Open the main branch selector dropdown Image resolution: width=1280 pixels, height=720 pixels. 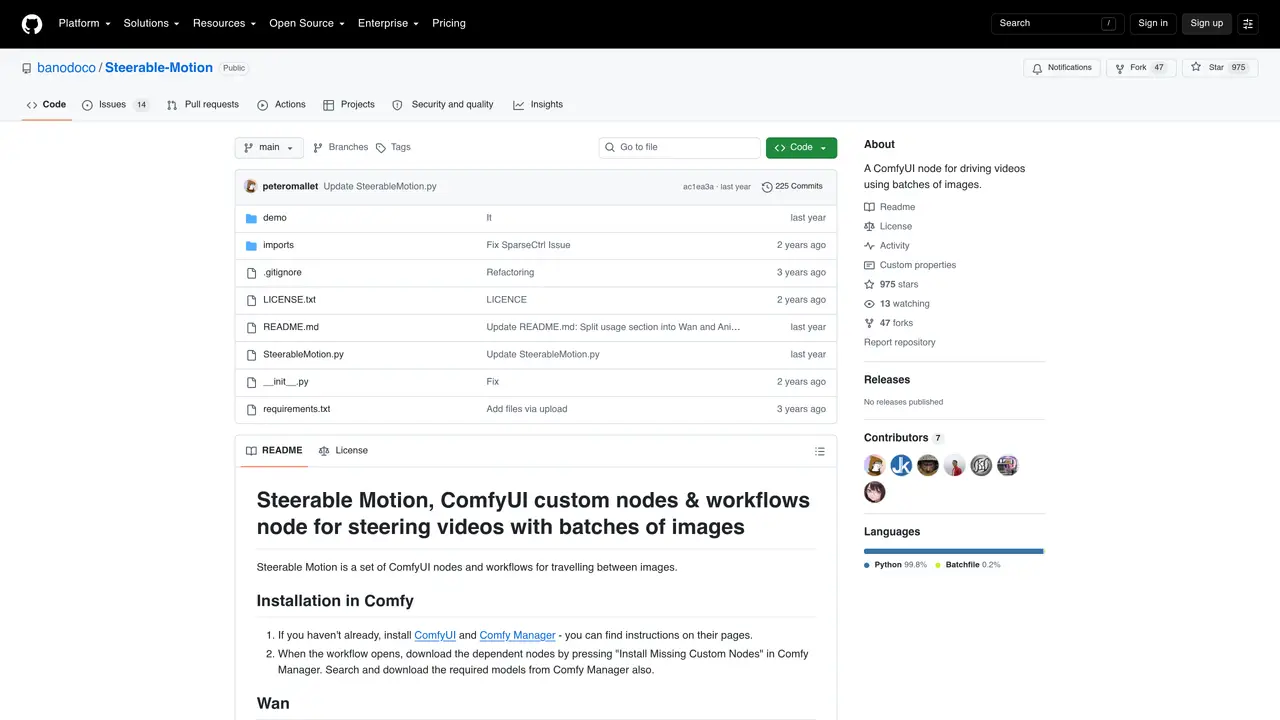coord(269,148)
